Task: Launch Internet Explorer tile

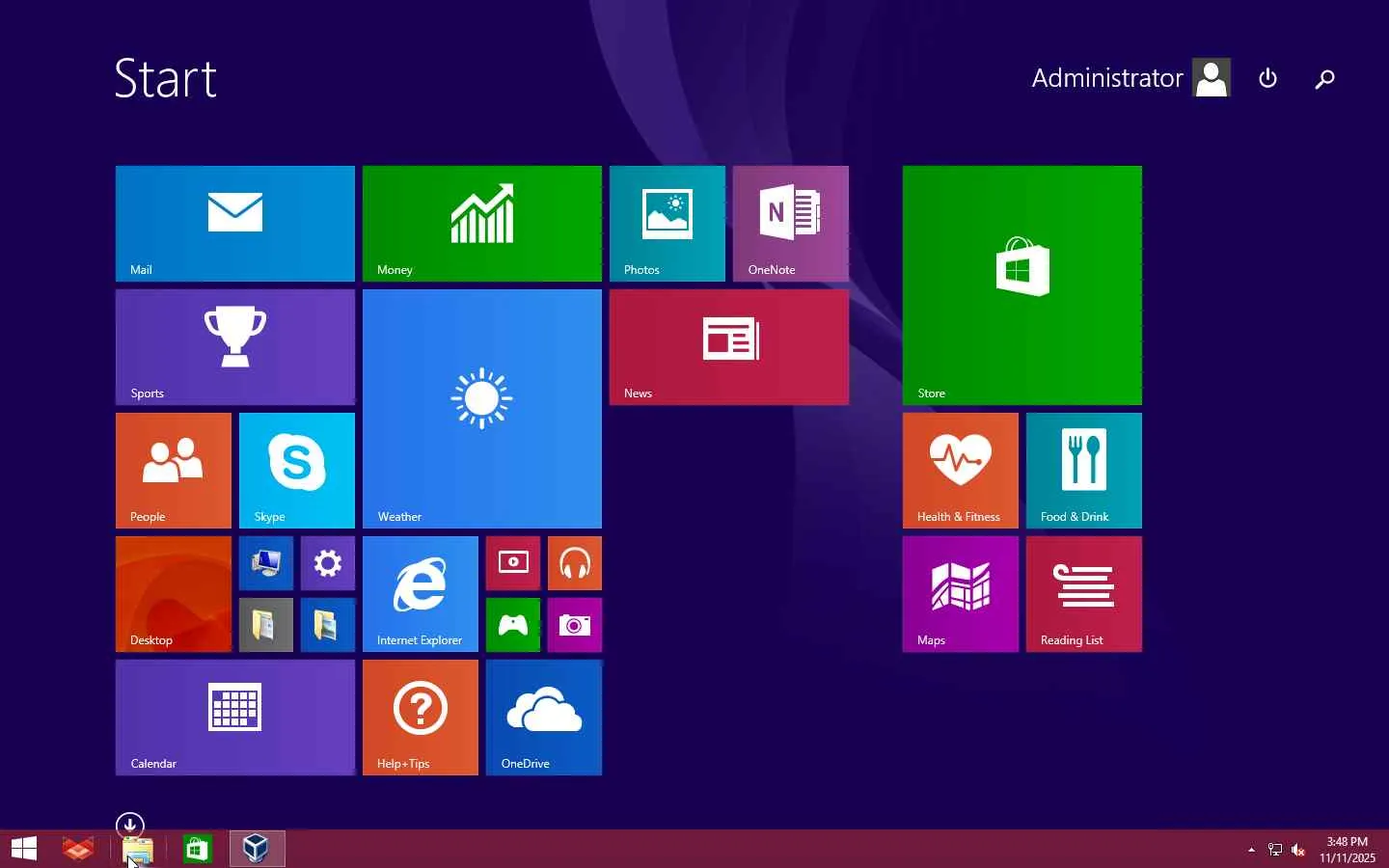Action: click(x=421, y=594)
